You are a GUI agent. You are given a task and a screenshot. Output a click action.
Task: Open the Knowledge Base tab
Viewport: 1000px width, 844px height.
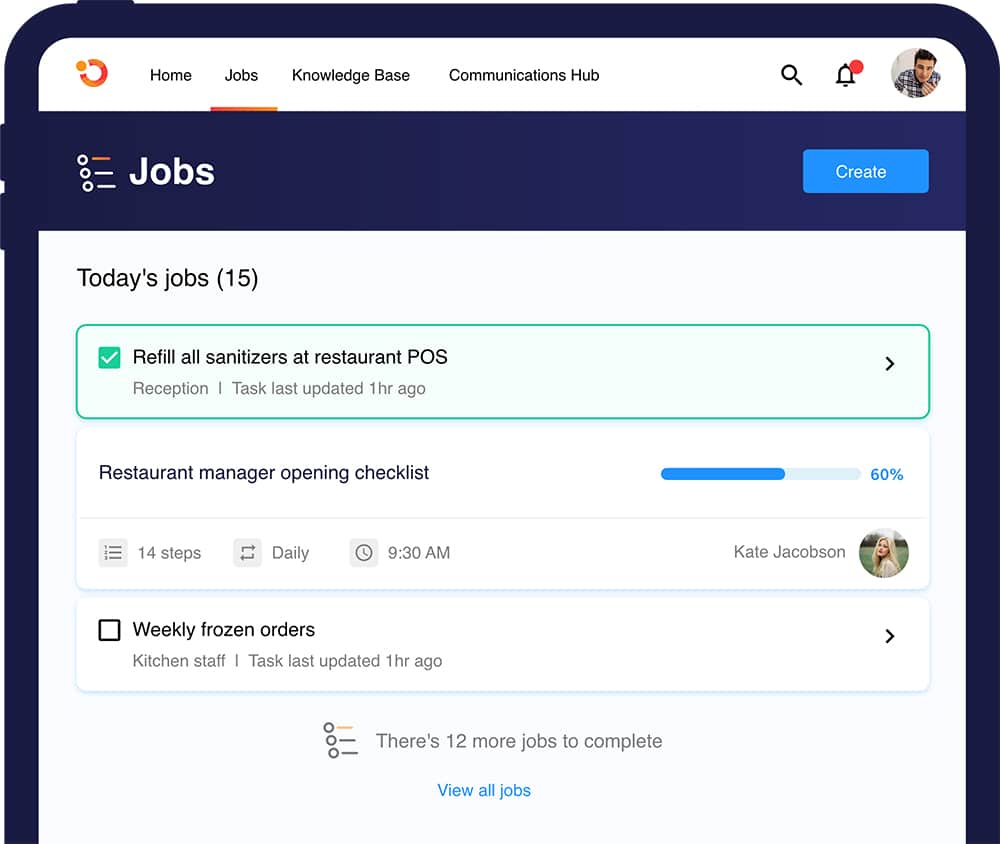click(x=351, y=75)
